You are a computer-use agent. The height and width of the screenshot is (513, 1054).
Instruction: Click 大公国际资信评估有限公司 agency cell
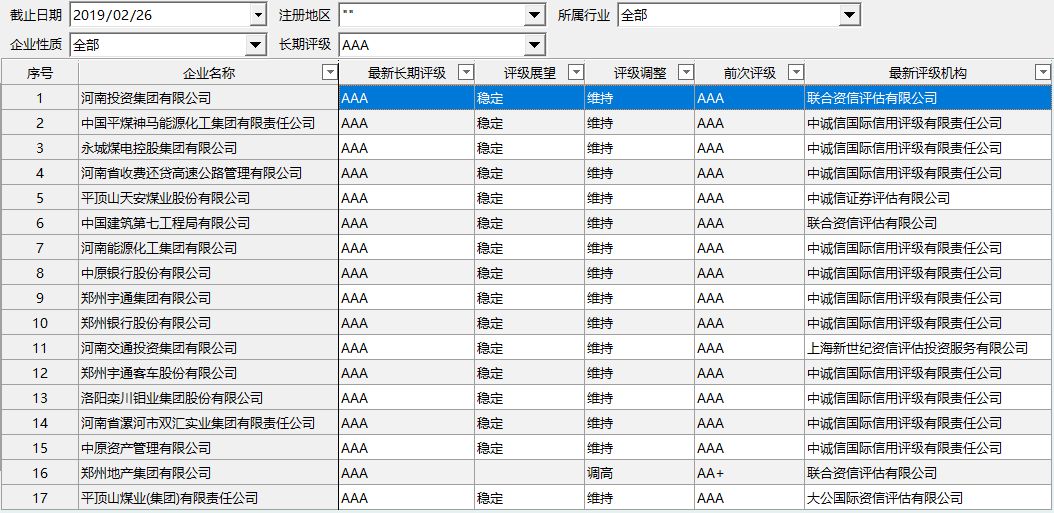click(928, 498)
